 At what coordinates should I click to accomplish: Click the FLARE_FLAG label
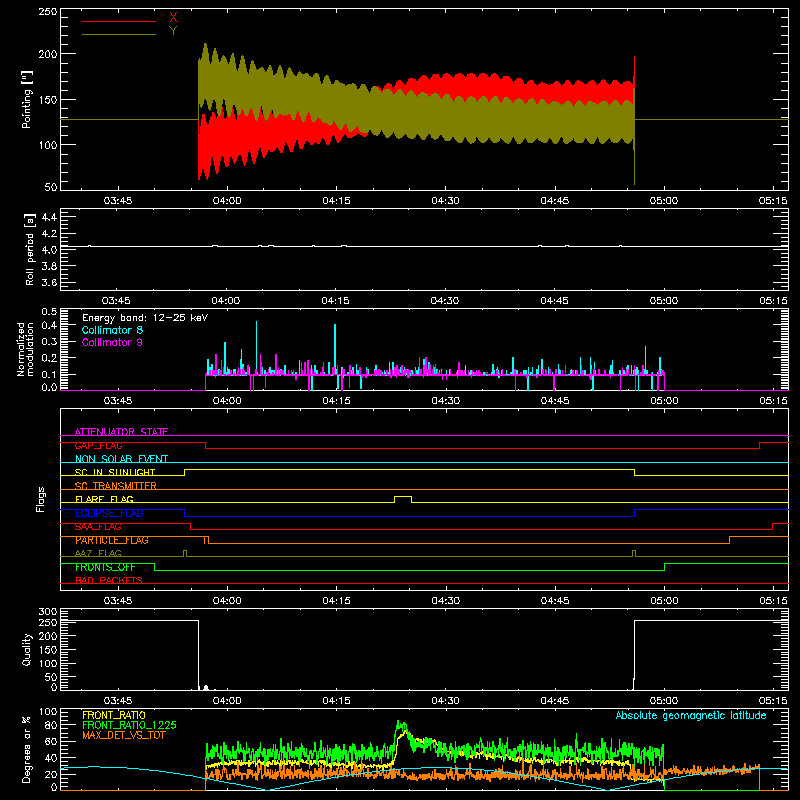click(x=104, y=499)
